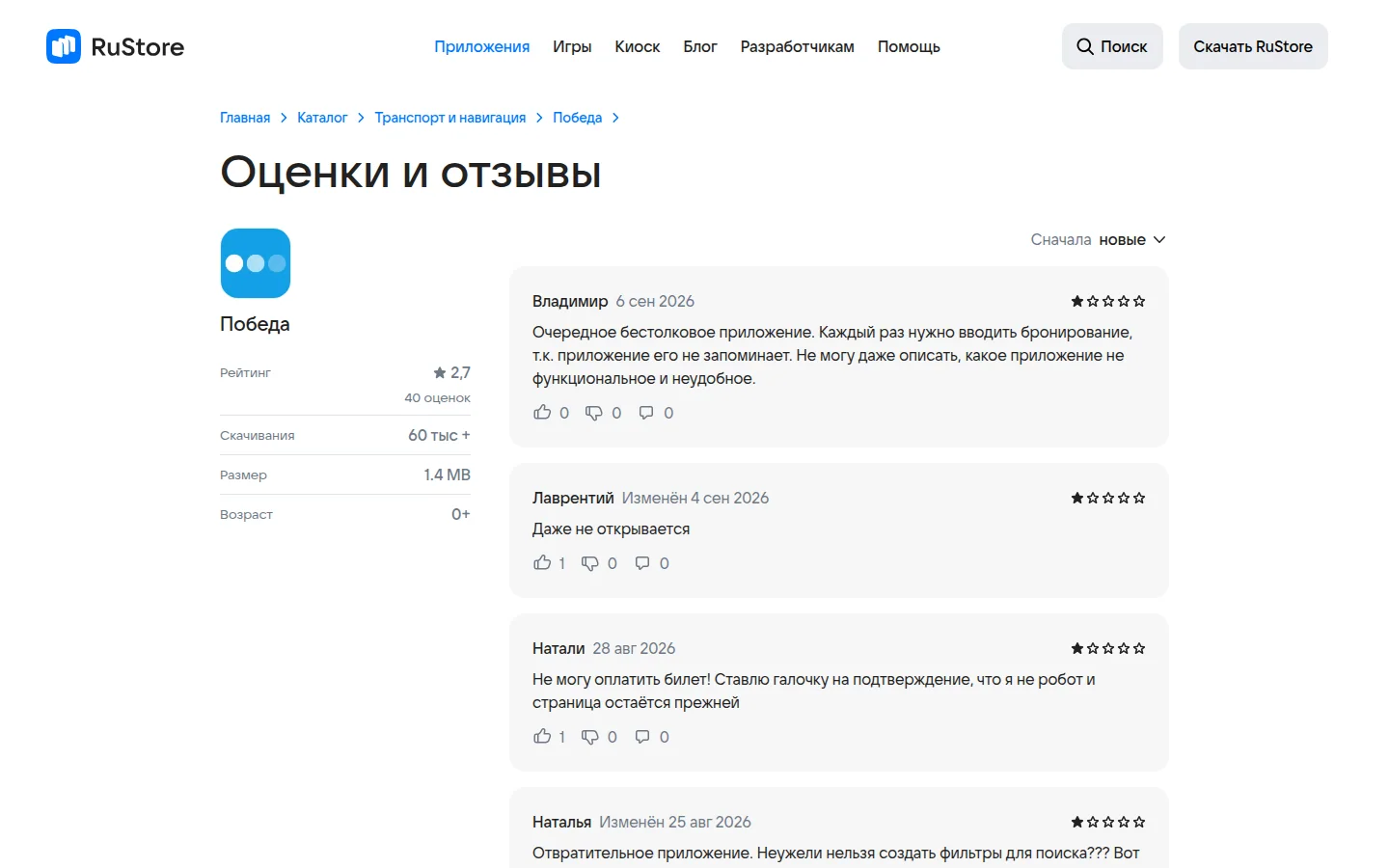The image size is (1389, 868).
Task: Open comments on Владимир's review
Action: tap(646, 413)
